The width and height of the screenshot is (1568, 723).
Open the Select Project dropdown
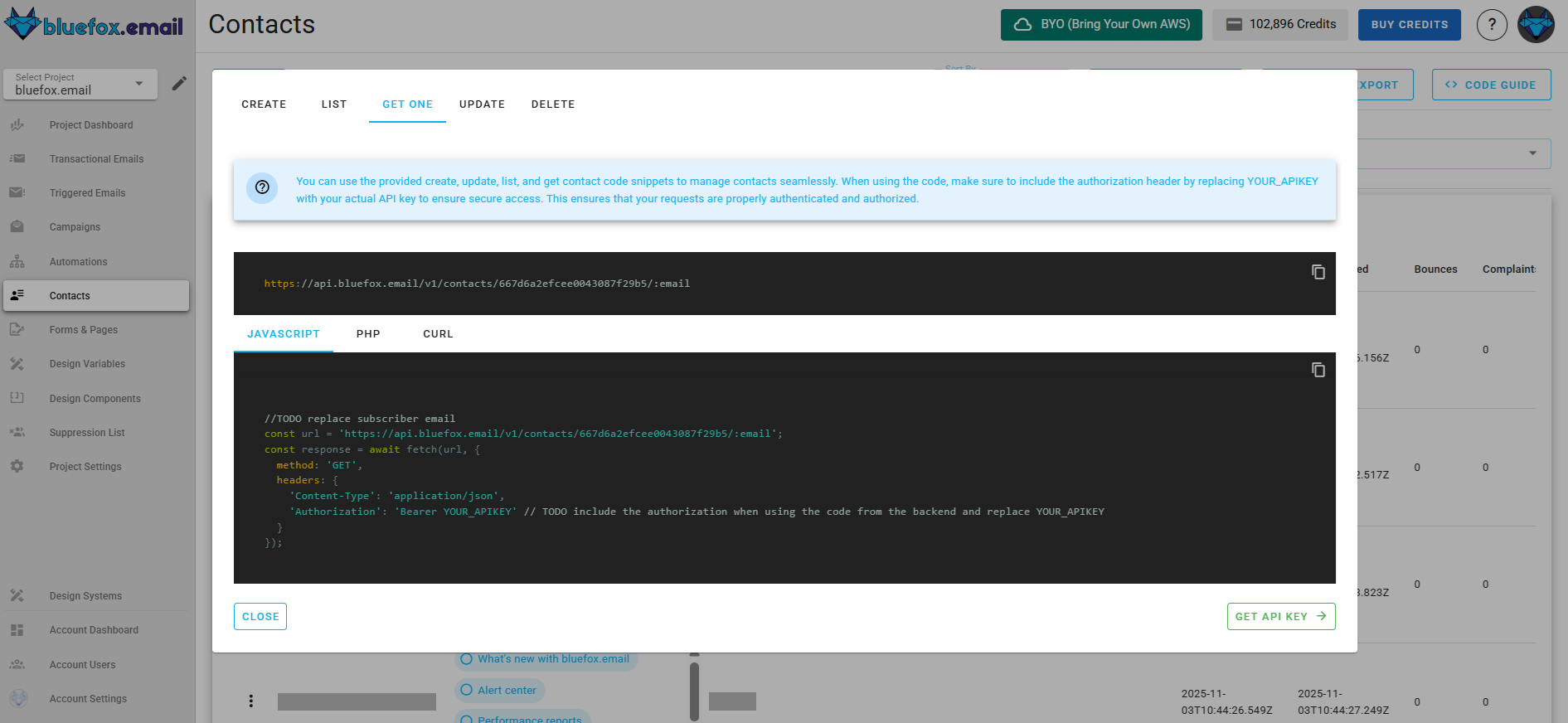coord(80,84)
